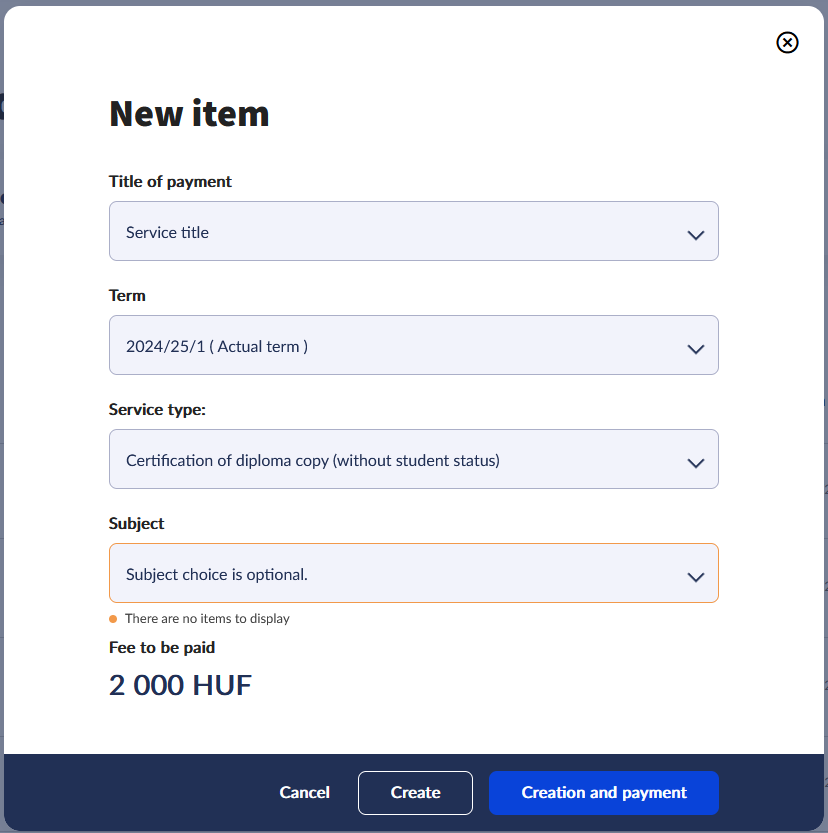
Task: Open the 'Service title' payment dropdown
Action: tap(400, 232)
